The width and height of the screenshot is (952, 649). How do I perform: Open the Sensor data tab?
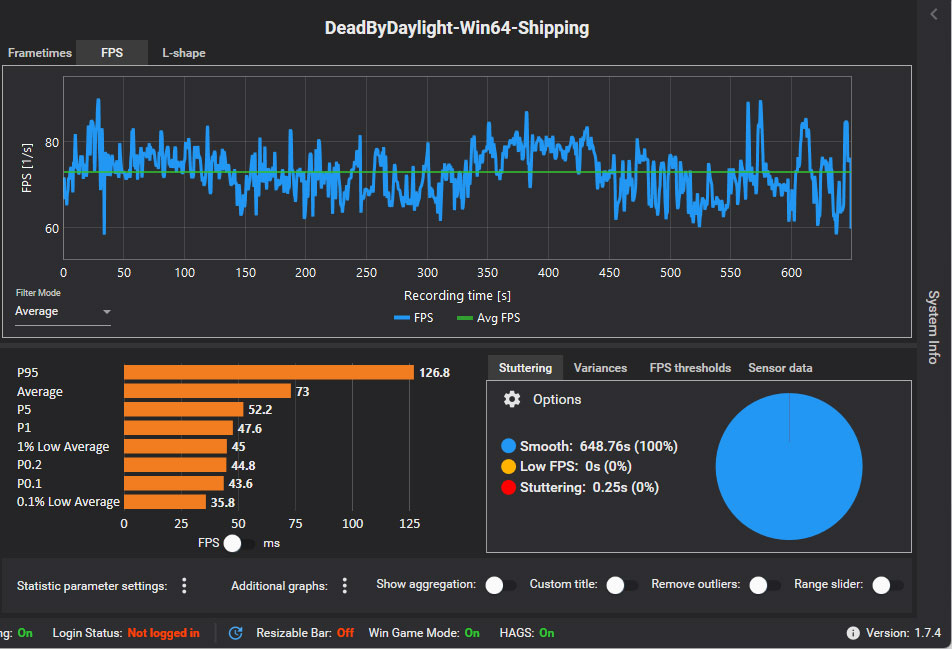coord(780,368)
